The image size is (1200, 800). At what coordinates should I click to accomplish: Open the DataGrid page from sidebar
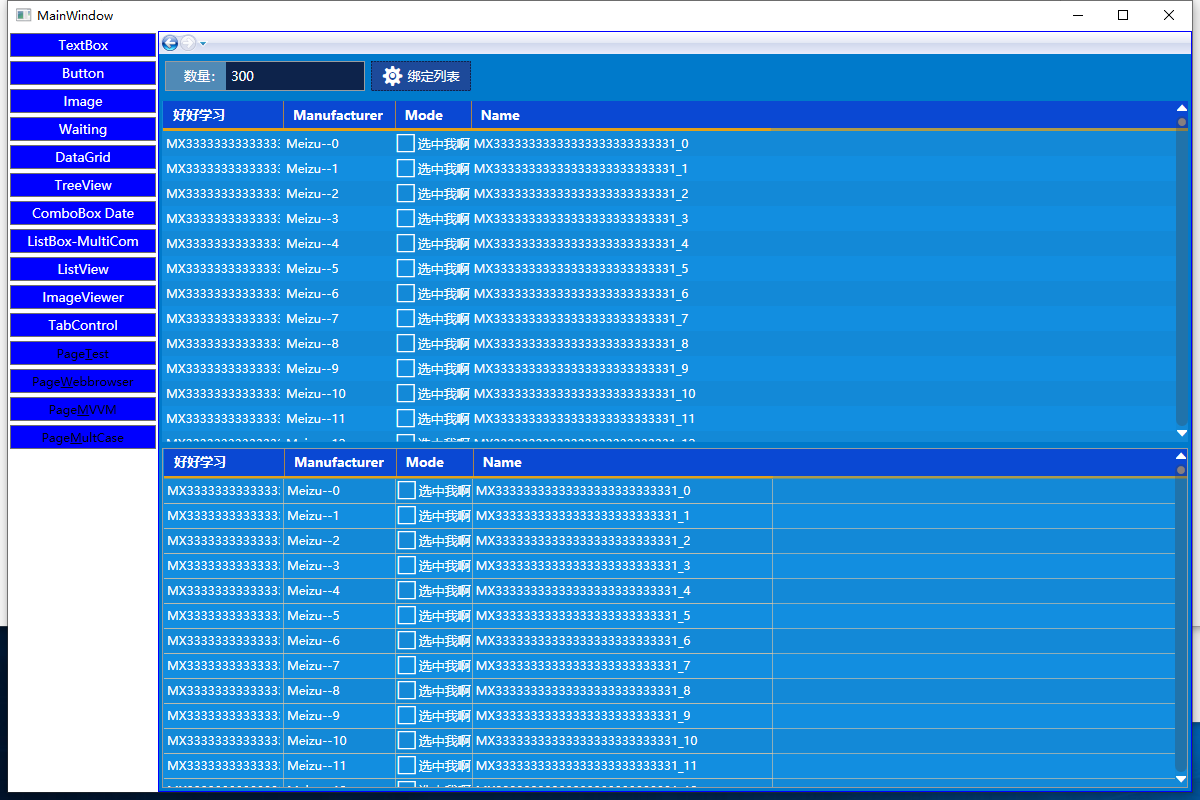click(x=83, y=157)
